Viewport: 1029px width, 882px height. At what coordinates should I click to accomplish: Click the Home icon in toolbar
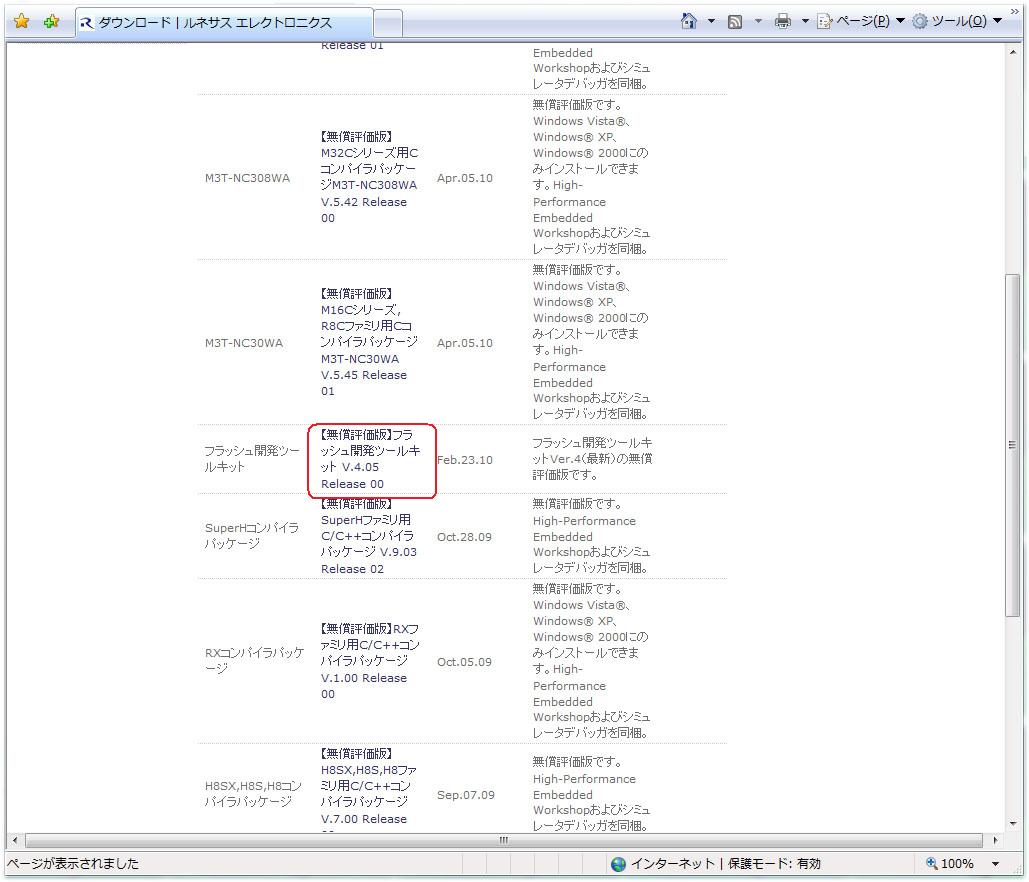tap(688, 21)
